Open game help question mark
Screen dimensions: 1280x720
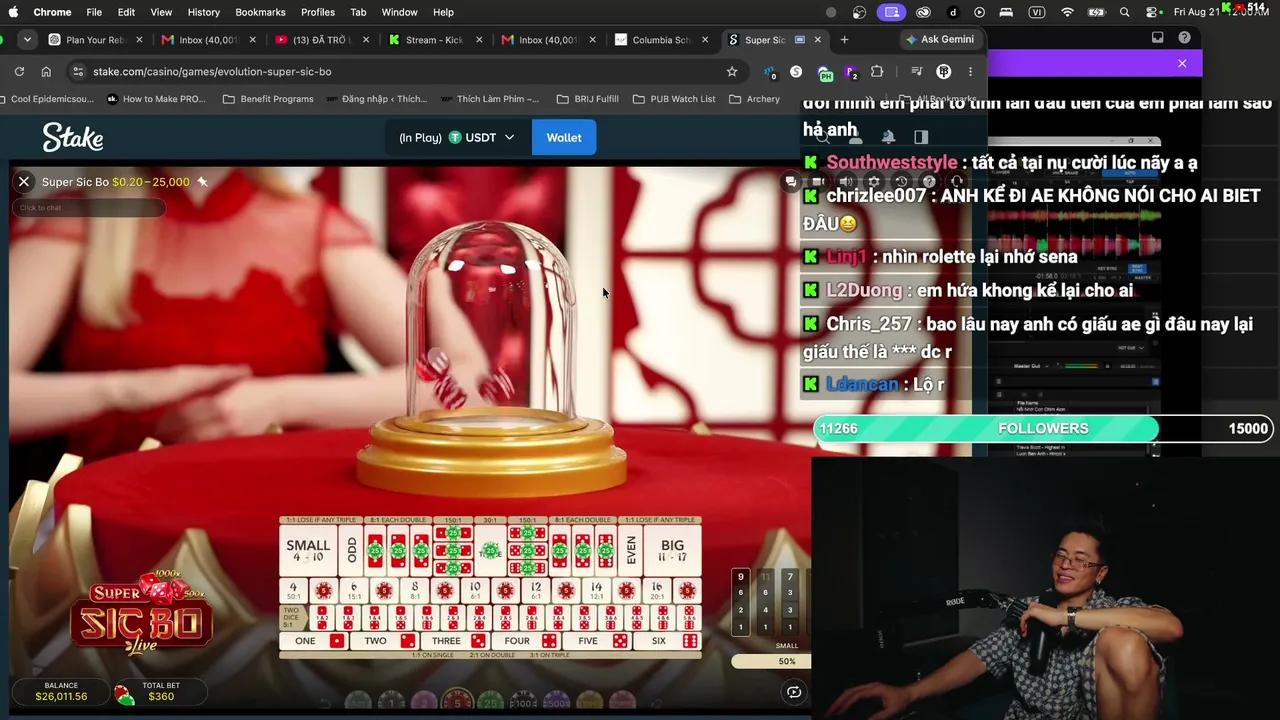point(929,182)
